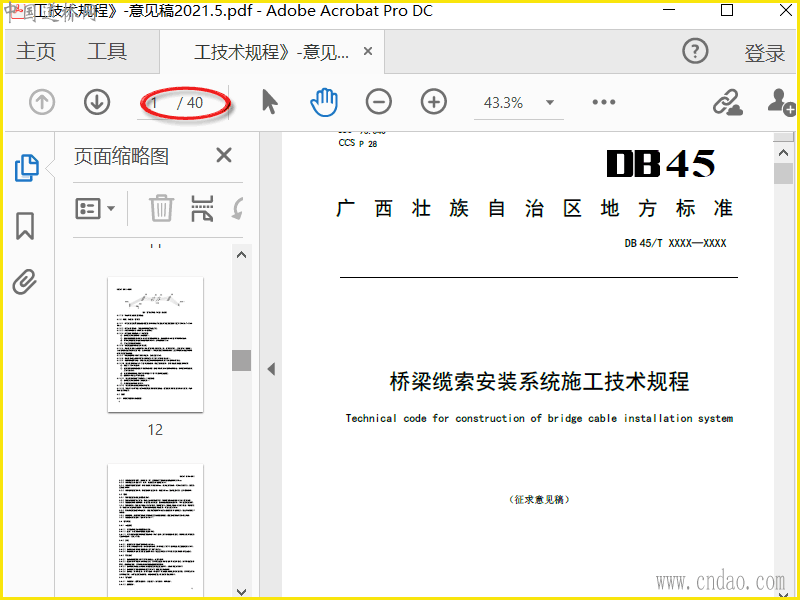
Task: Open the help question mark icon
Action: 695,51
